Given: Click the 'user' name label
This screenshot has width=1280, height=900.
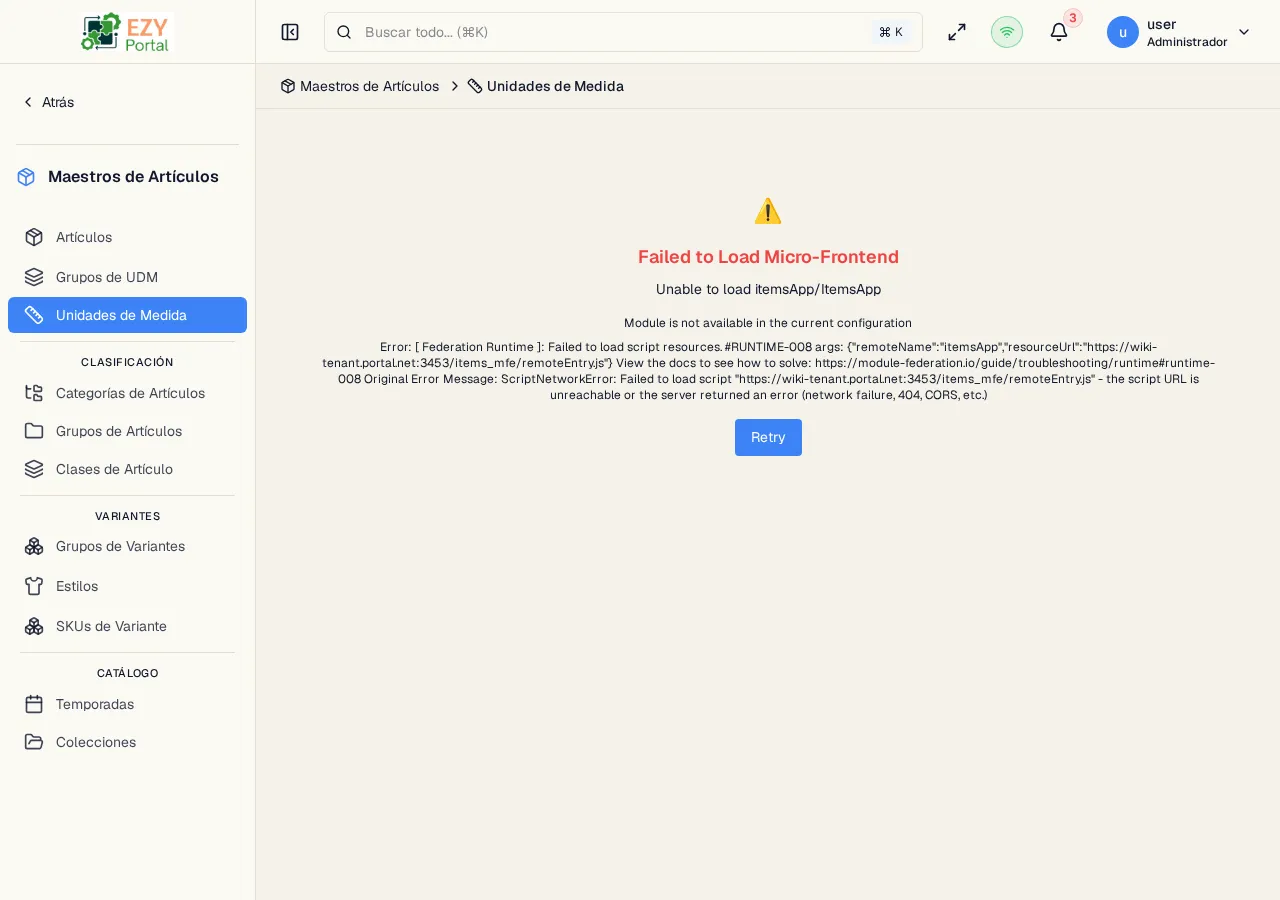Looking at the screenshot, I should point(1161,24).
